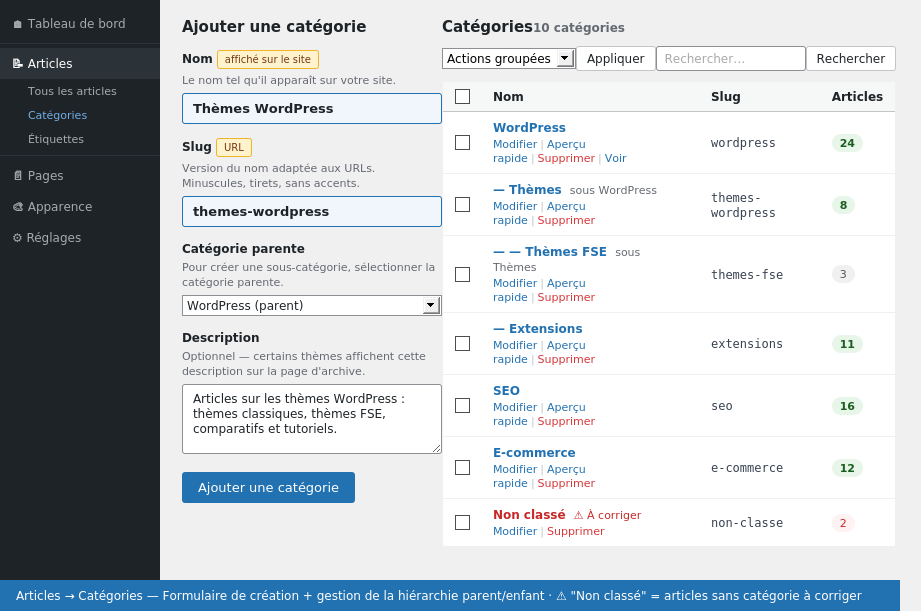
Task: Open the E-commerce category link
Action: [534, 453]
